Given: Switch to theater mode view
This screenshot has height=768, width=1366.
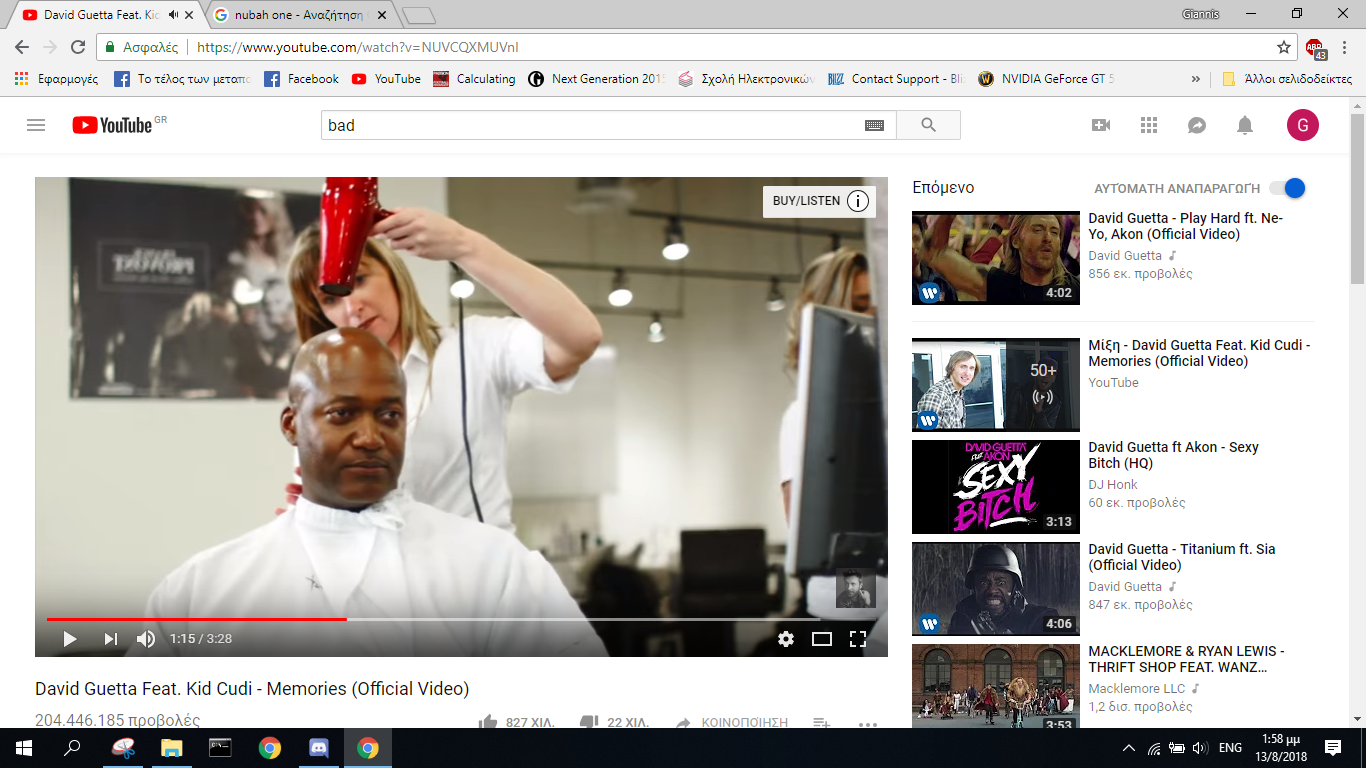Looking at the screenshot, I should point(822,639).
